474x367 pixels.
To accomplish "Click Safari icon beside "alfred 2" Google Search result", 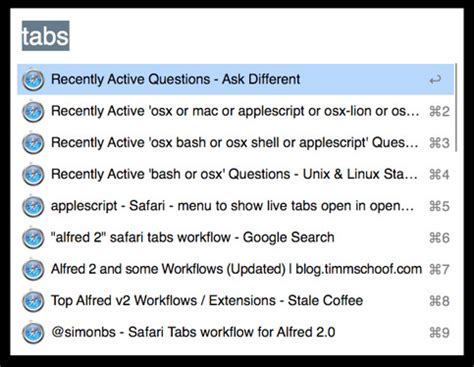I will click(x=33, y=238).
